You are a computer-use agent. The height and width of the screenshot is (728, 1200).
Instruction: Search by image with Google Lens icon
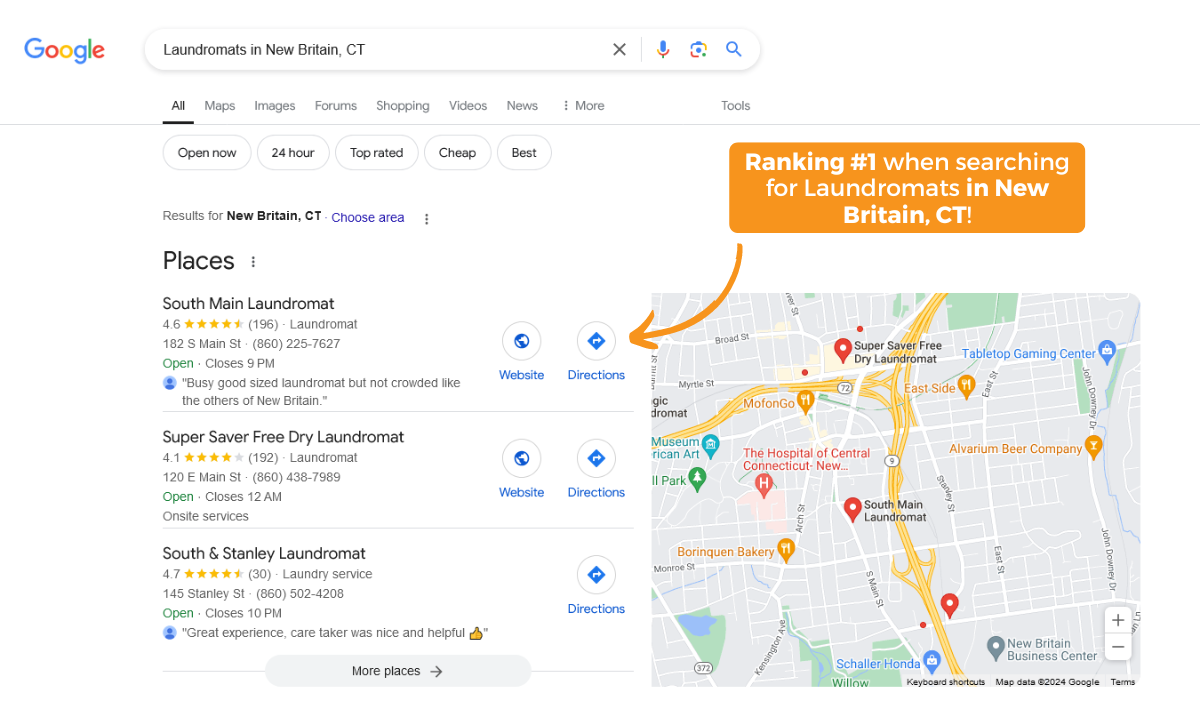[x=698, y=49]
